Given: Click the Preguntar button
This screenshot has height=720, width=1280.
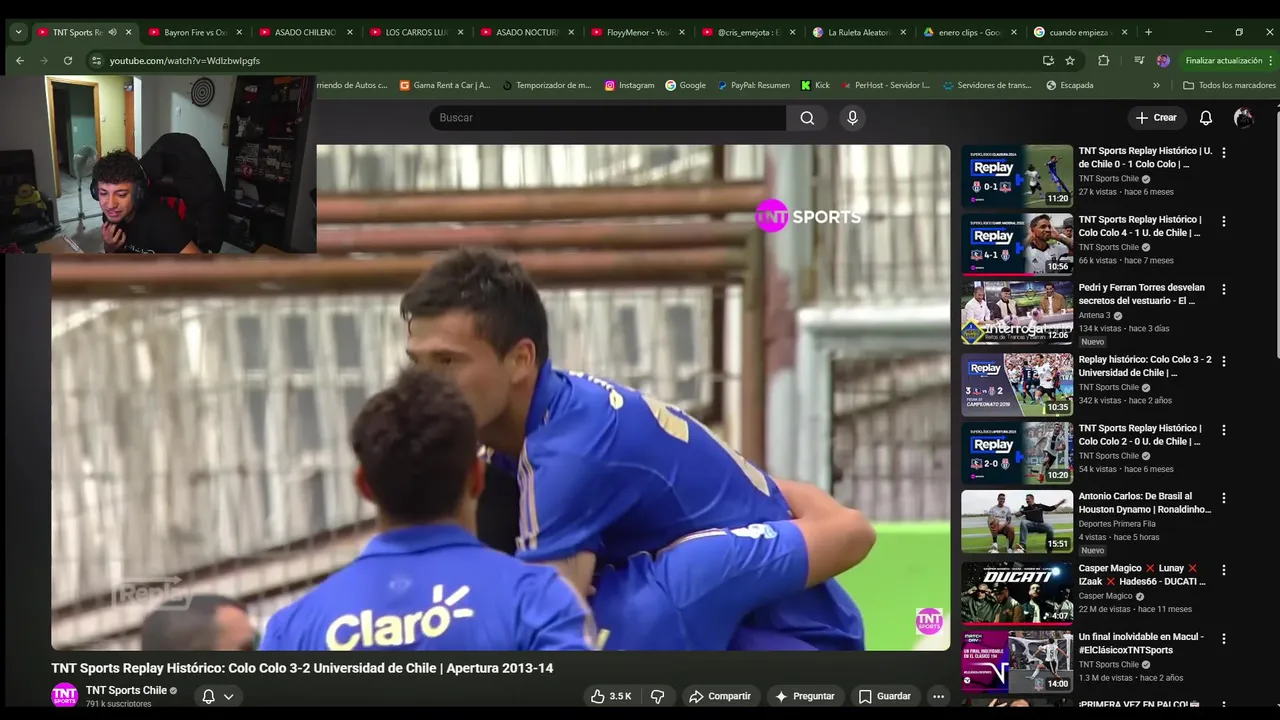Looking at the screenshot, I should (804, 696).
